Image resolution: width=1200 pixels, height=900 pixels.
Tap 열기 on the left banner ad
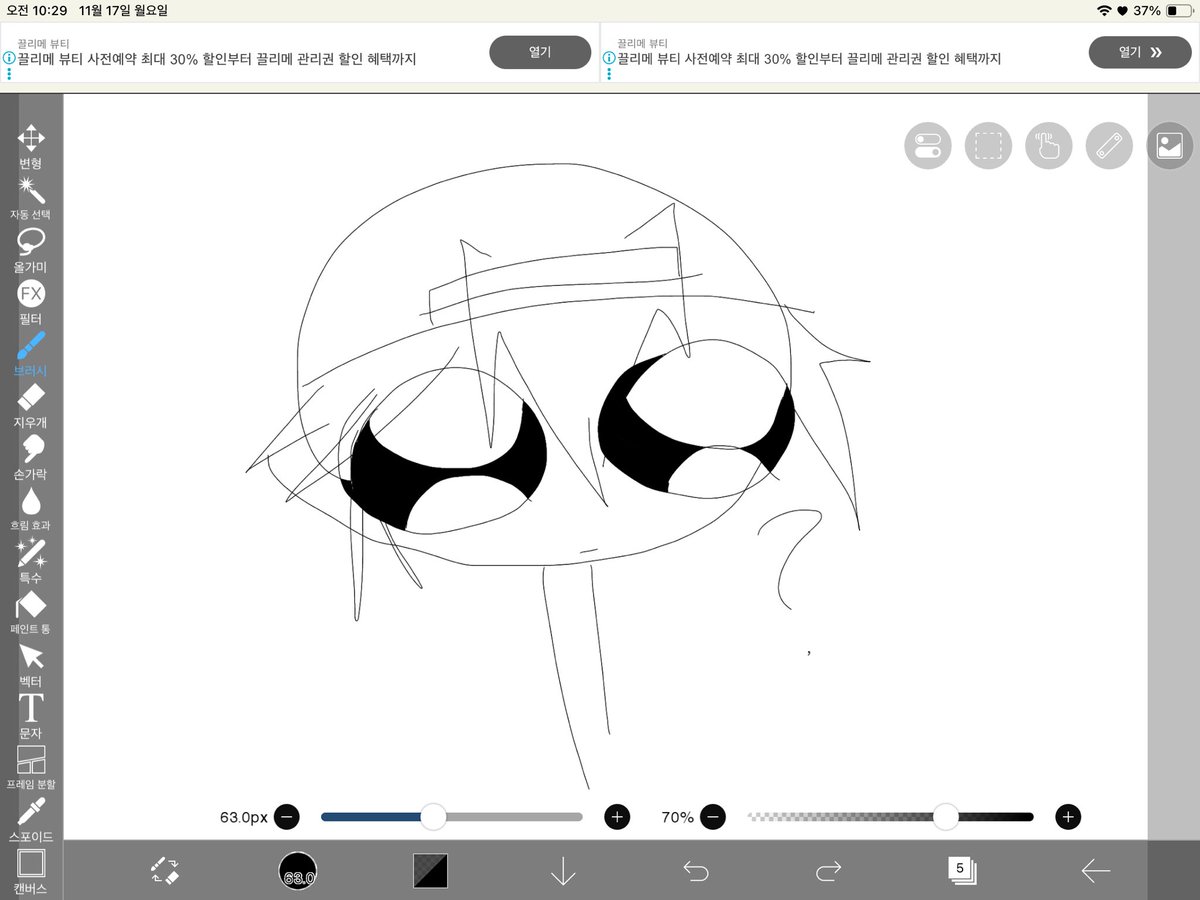pyautogui.click(x=540, y=52)
